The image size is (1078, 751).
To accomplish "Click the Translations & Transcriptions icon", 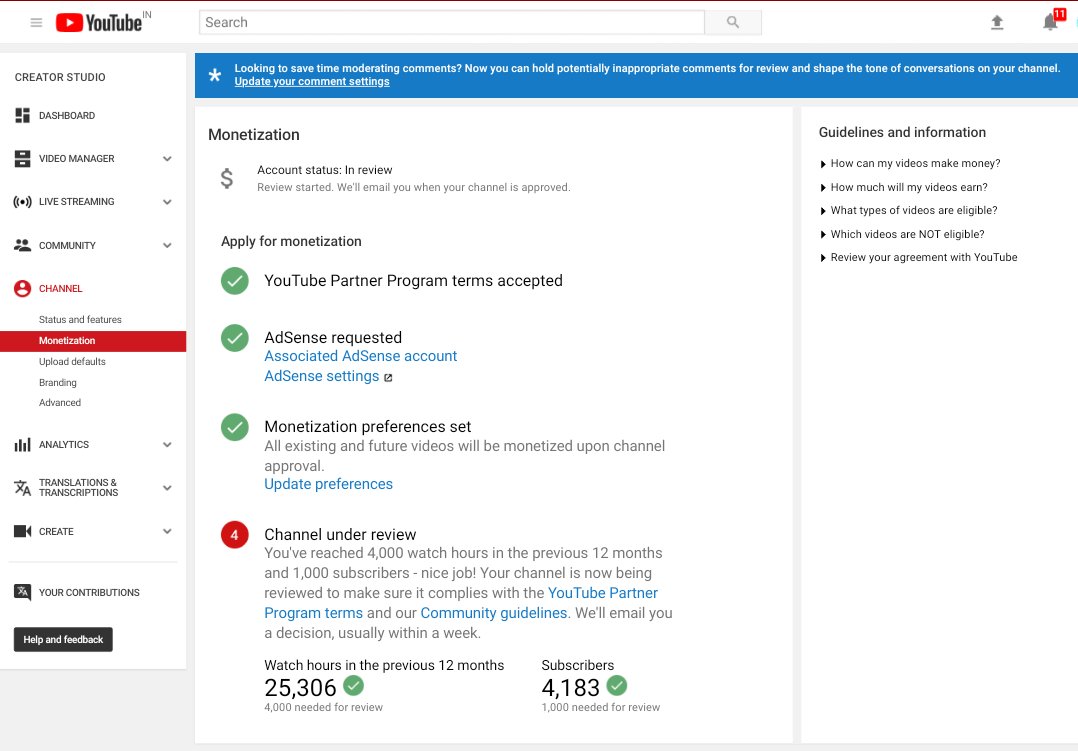I will pos(23,488).
